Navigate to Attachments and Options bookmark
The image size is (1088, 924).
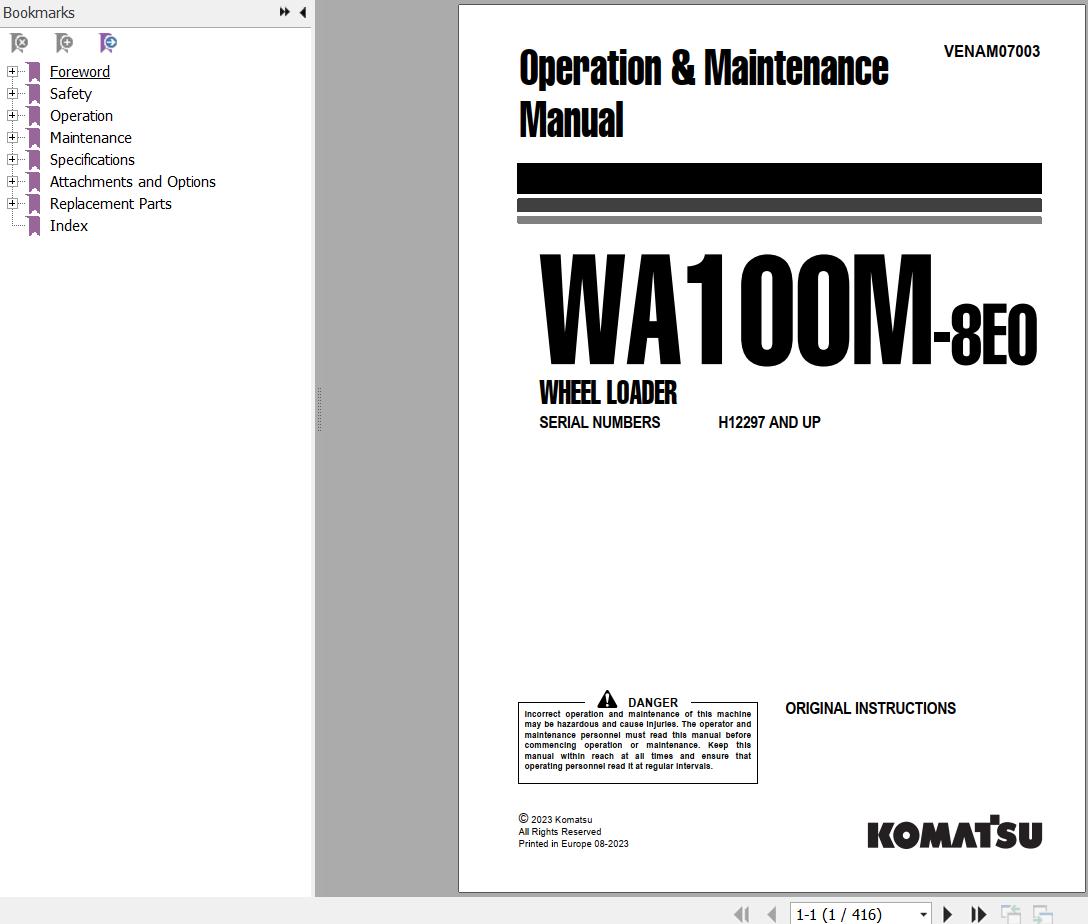(x=133, y=182)
